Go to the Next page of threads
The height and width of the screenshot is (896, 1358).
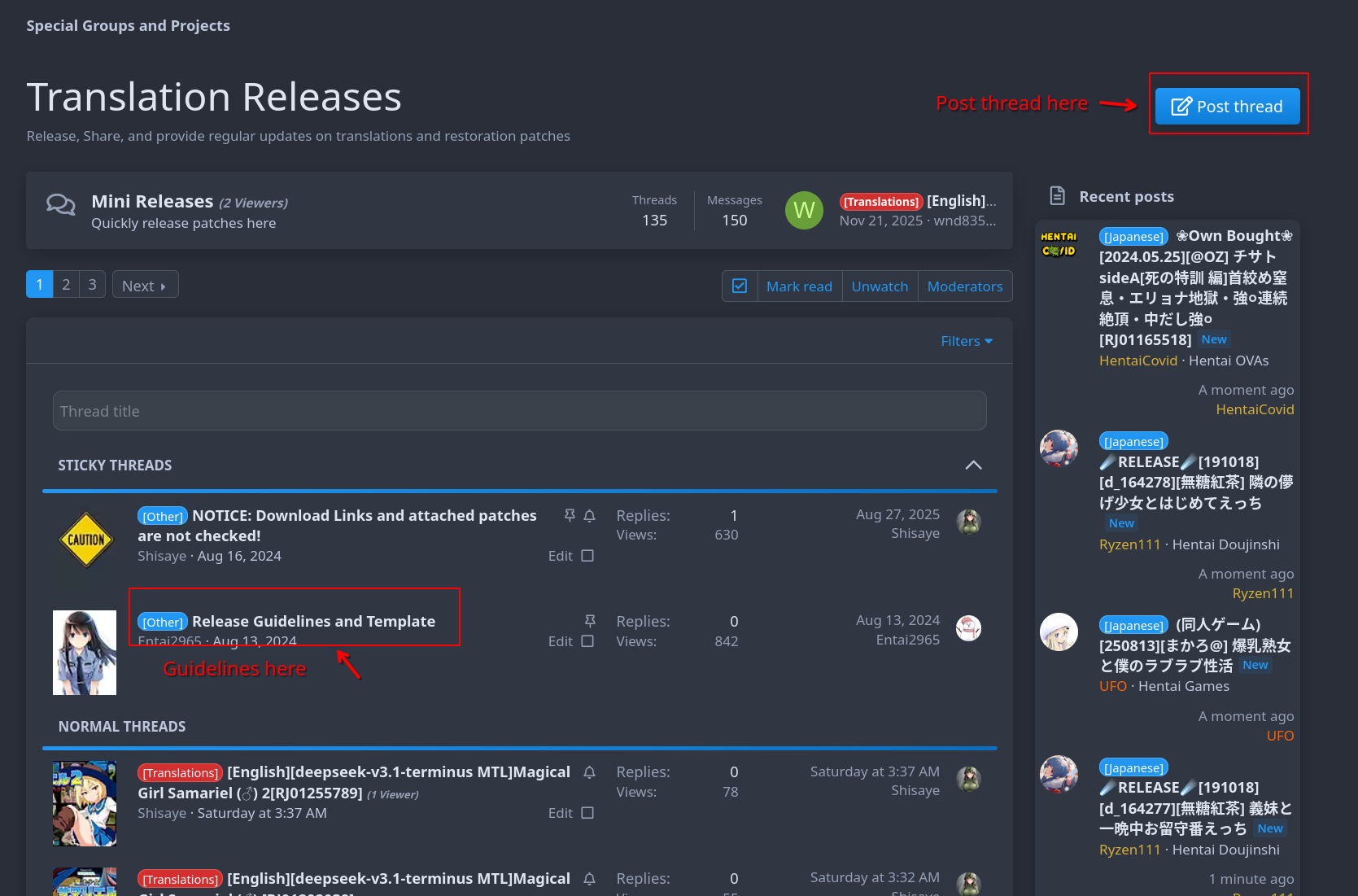click(x=145, y=286)
